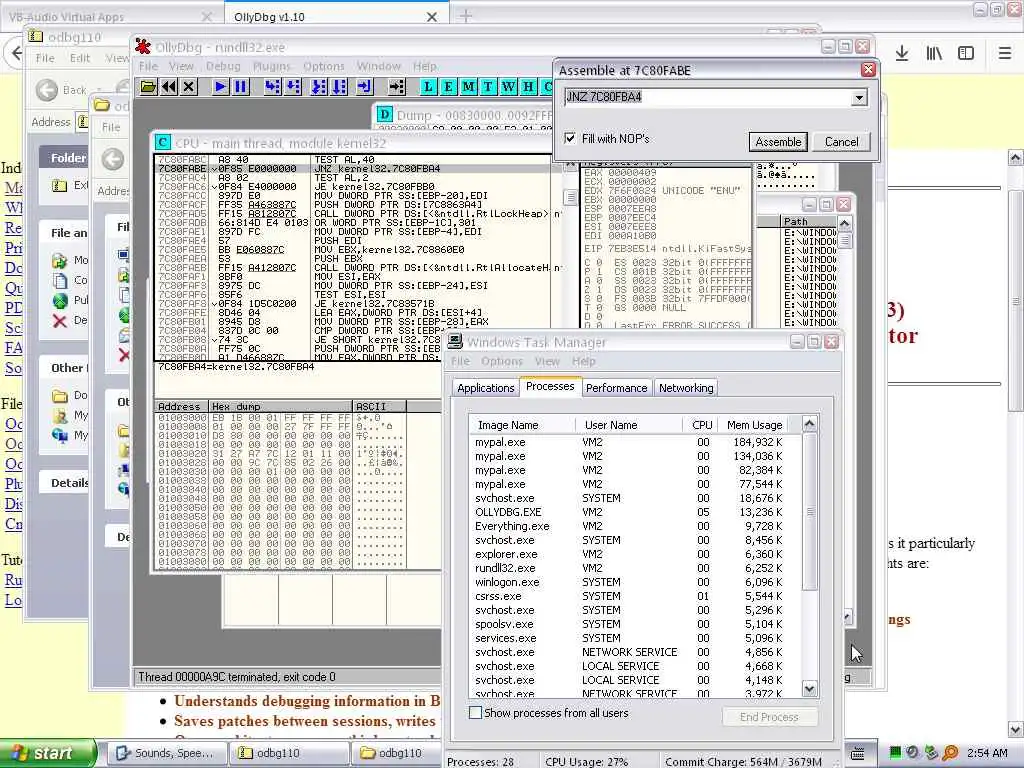This screenshot has height=768, width=1024.
Task: Click the browser page scroll-down arrow
Action: (x=1015, y=729)
